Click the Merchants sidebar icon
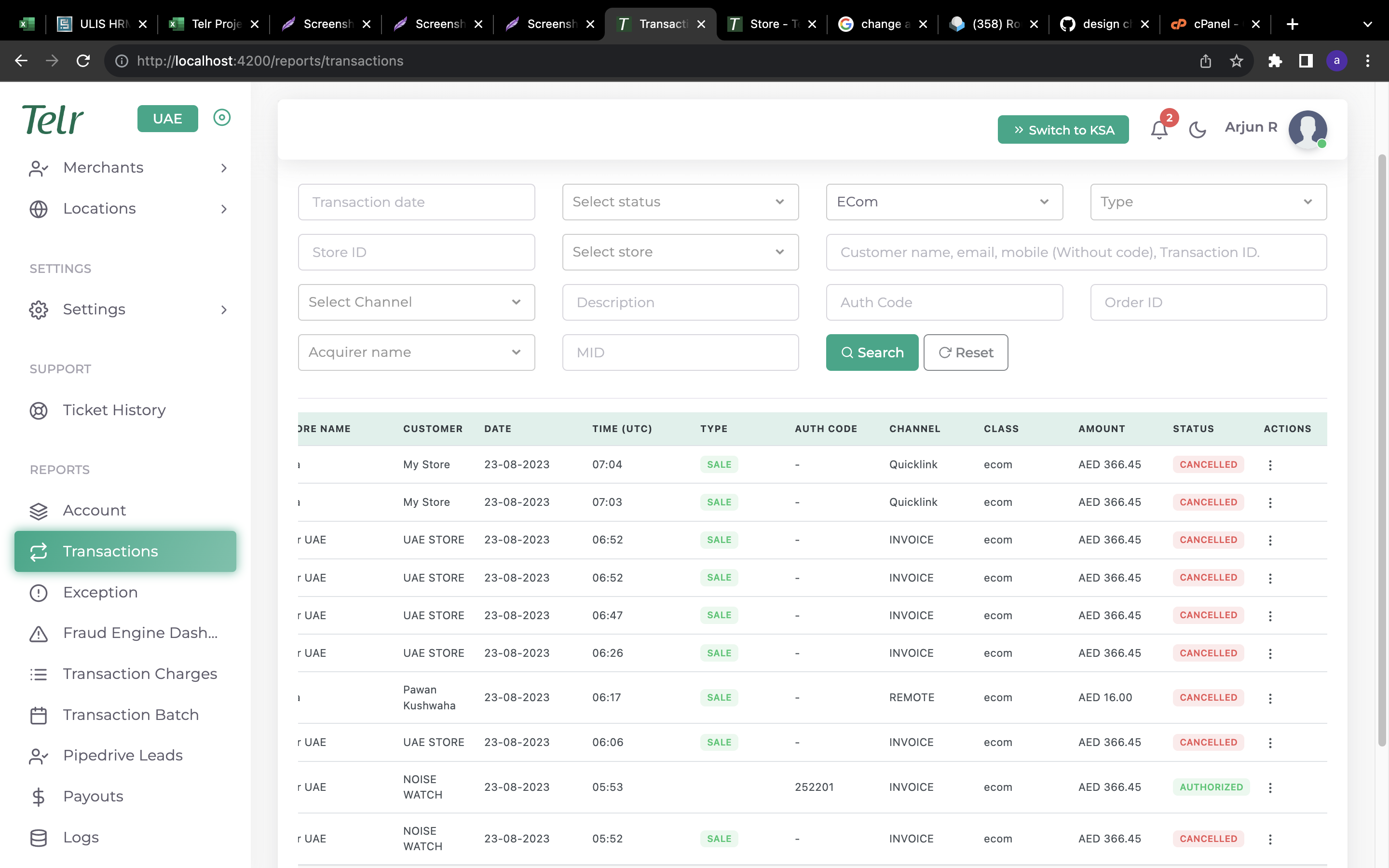 [x=39, y=168]
